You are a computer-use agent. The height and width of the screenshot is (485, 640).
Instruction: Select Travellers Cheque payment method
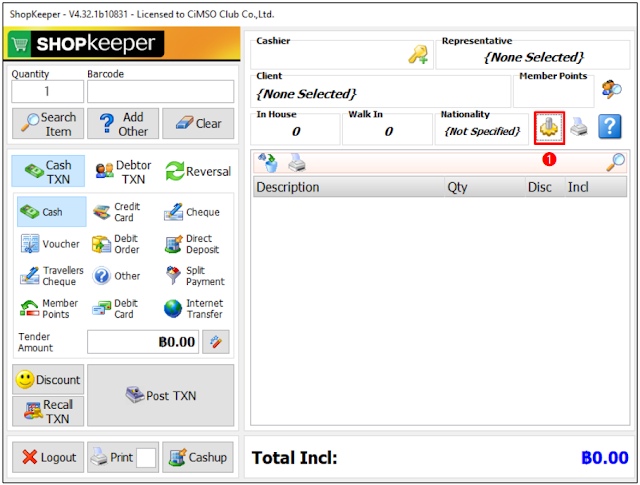pyautogui.click(x=52, y=276)
